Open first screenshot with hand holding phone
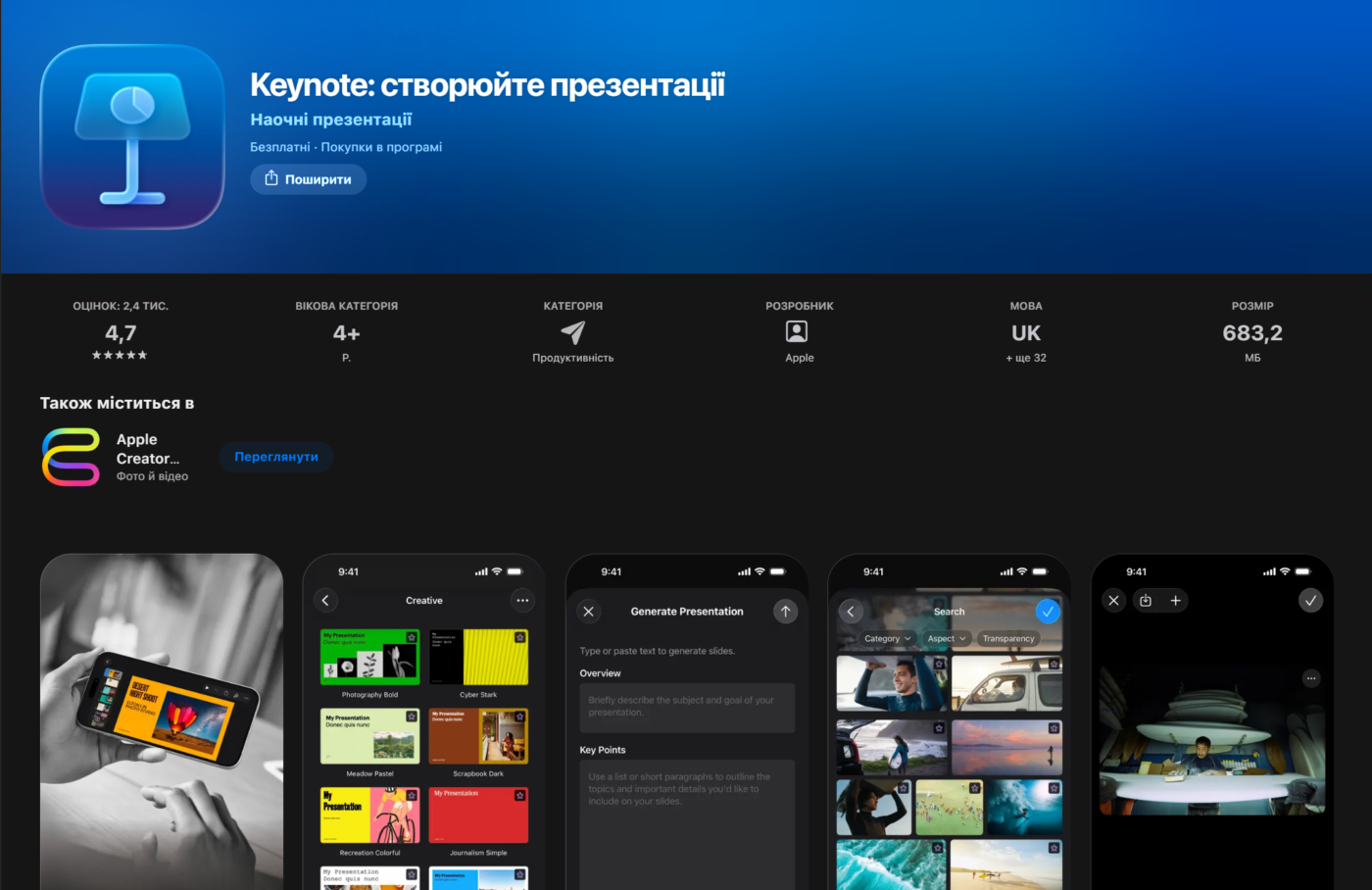The height and width of the screenshot is (890, 1372). point(162,721)
